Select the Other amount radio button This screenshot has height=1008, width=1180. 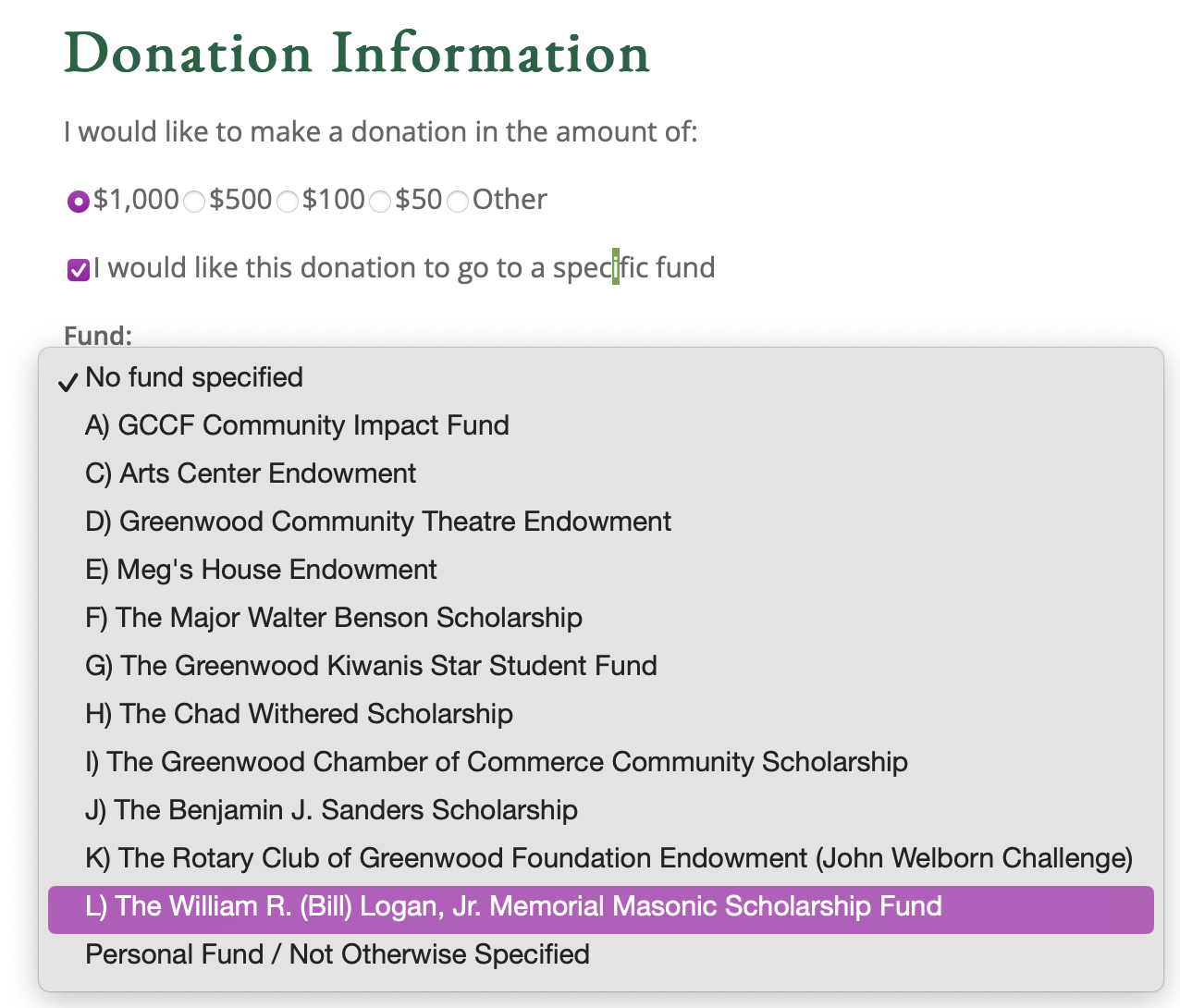point(458,201)
